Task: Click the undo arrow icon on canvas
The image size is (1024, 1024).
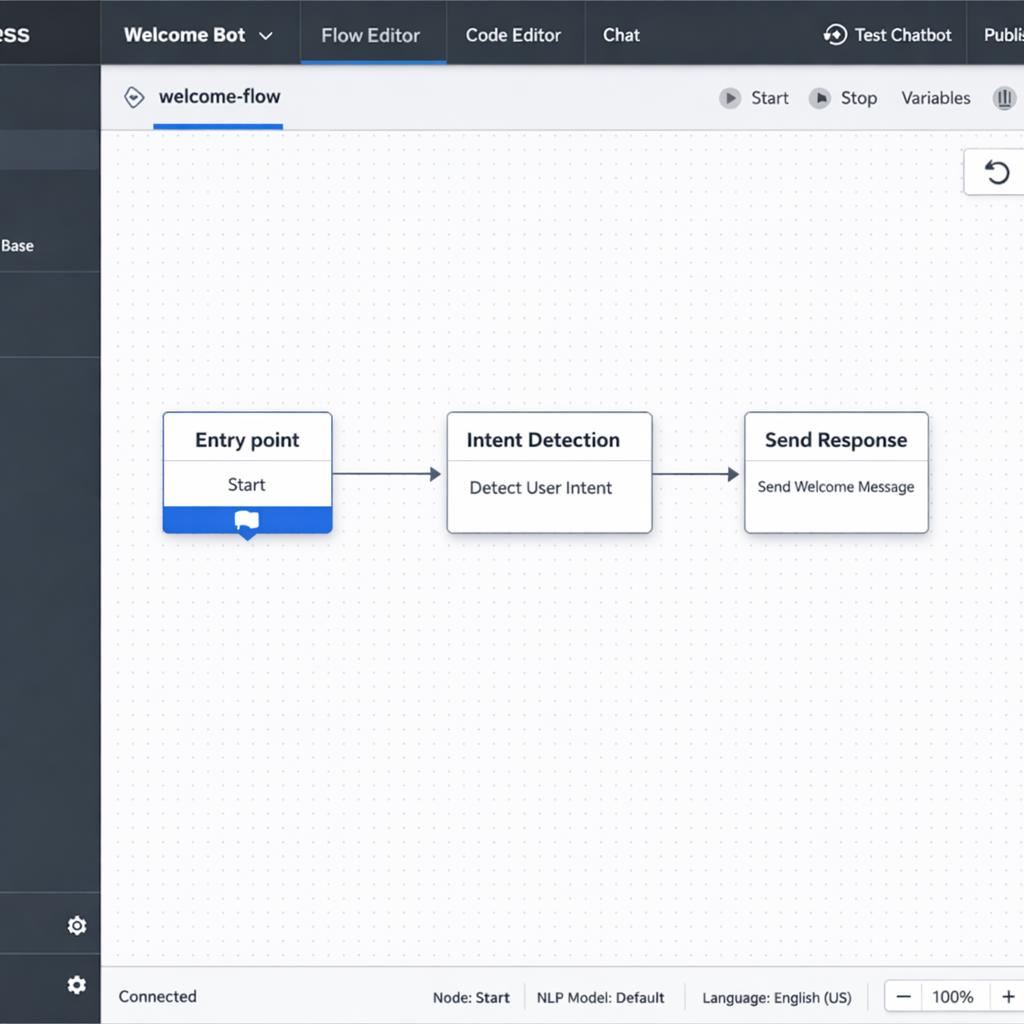Action: pos(997,173)
